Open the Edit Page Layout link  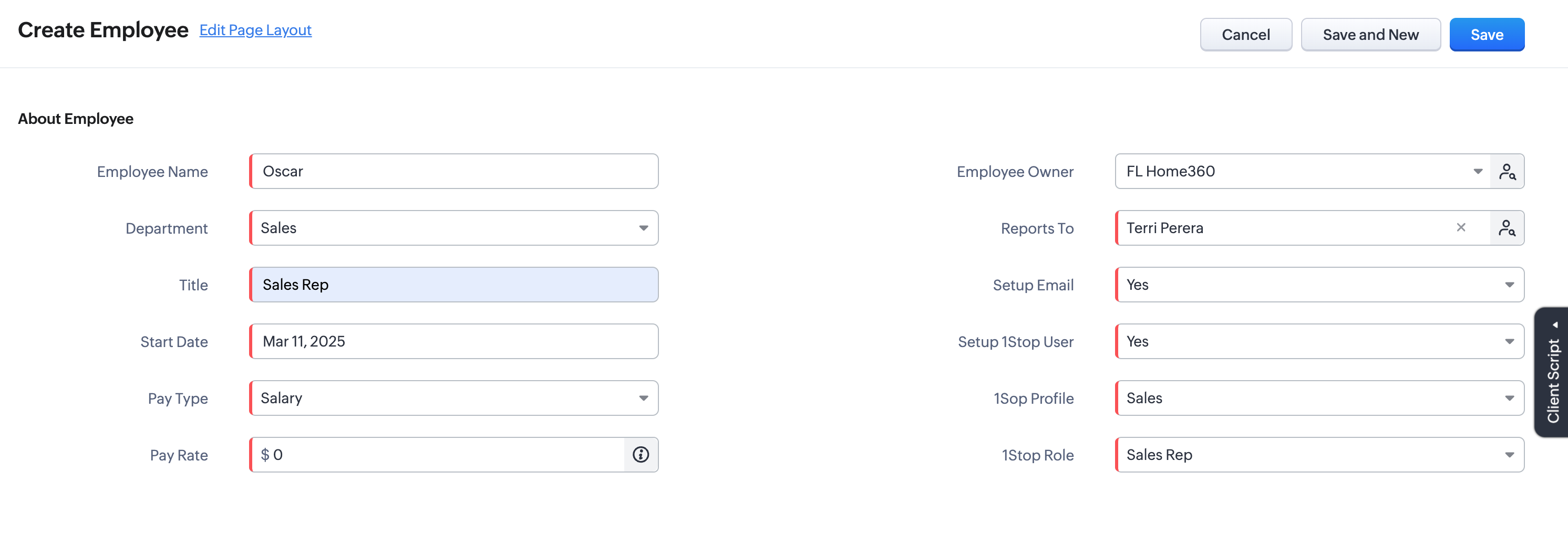coord(255,30)
